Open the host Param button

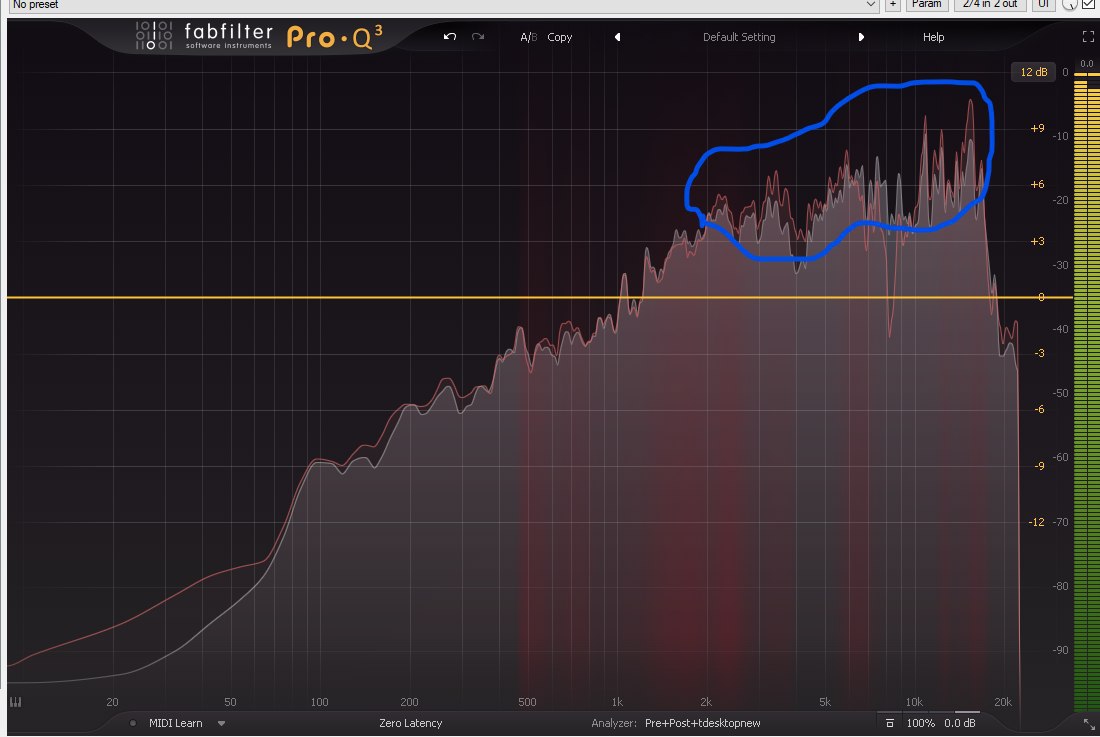927,4
